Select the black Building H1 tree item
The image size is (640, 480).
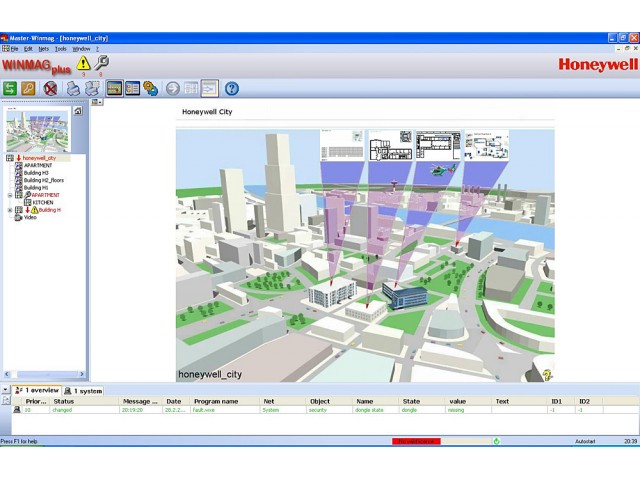[x=36, y=187]
